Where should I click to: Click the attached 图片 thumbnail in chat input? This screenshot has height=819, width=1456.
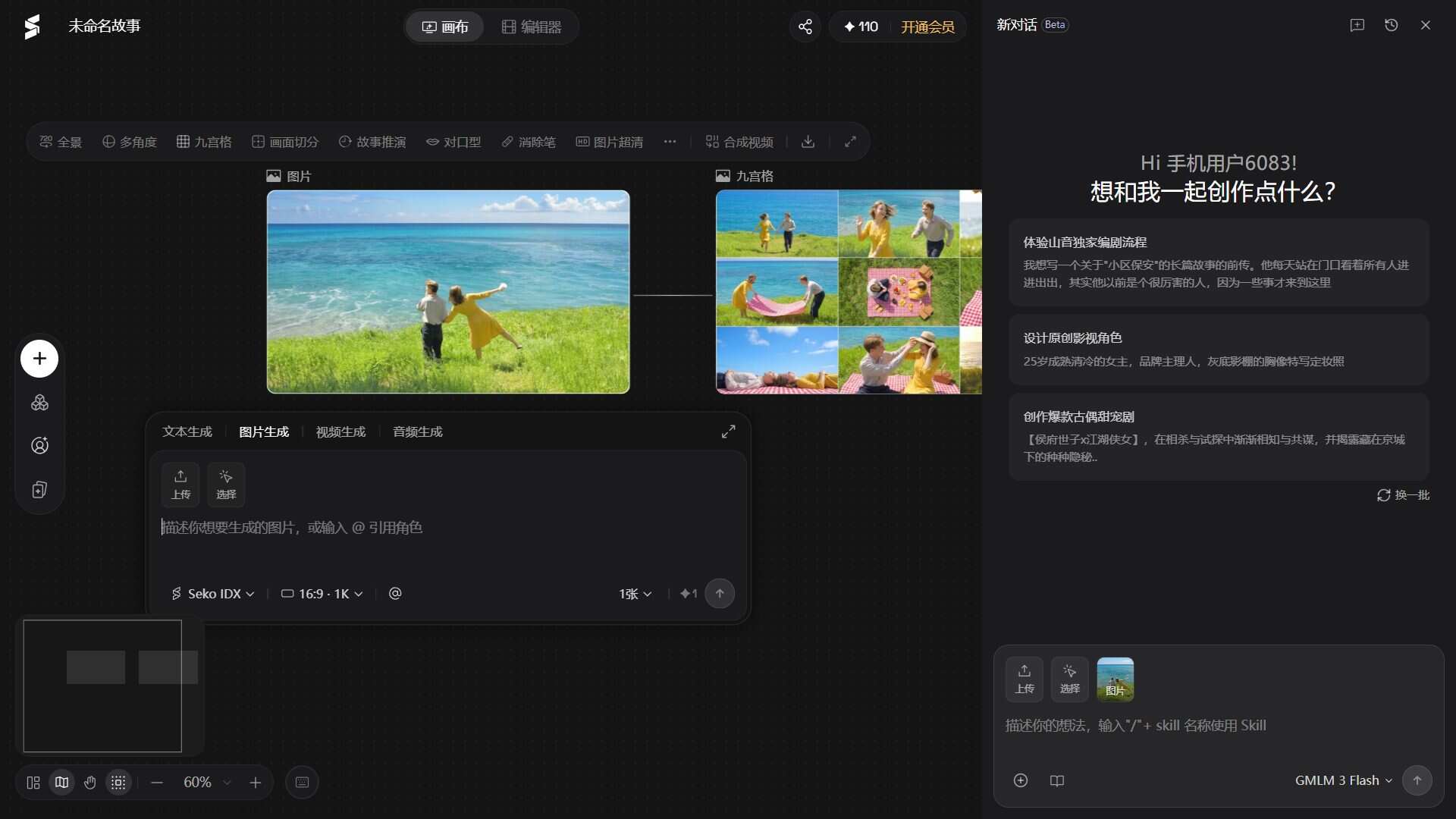click(1116, 679)
